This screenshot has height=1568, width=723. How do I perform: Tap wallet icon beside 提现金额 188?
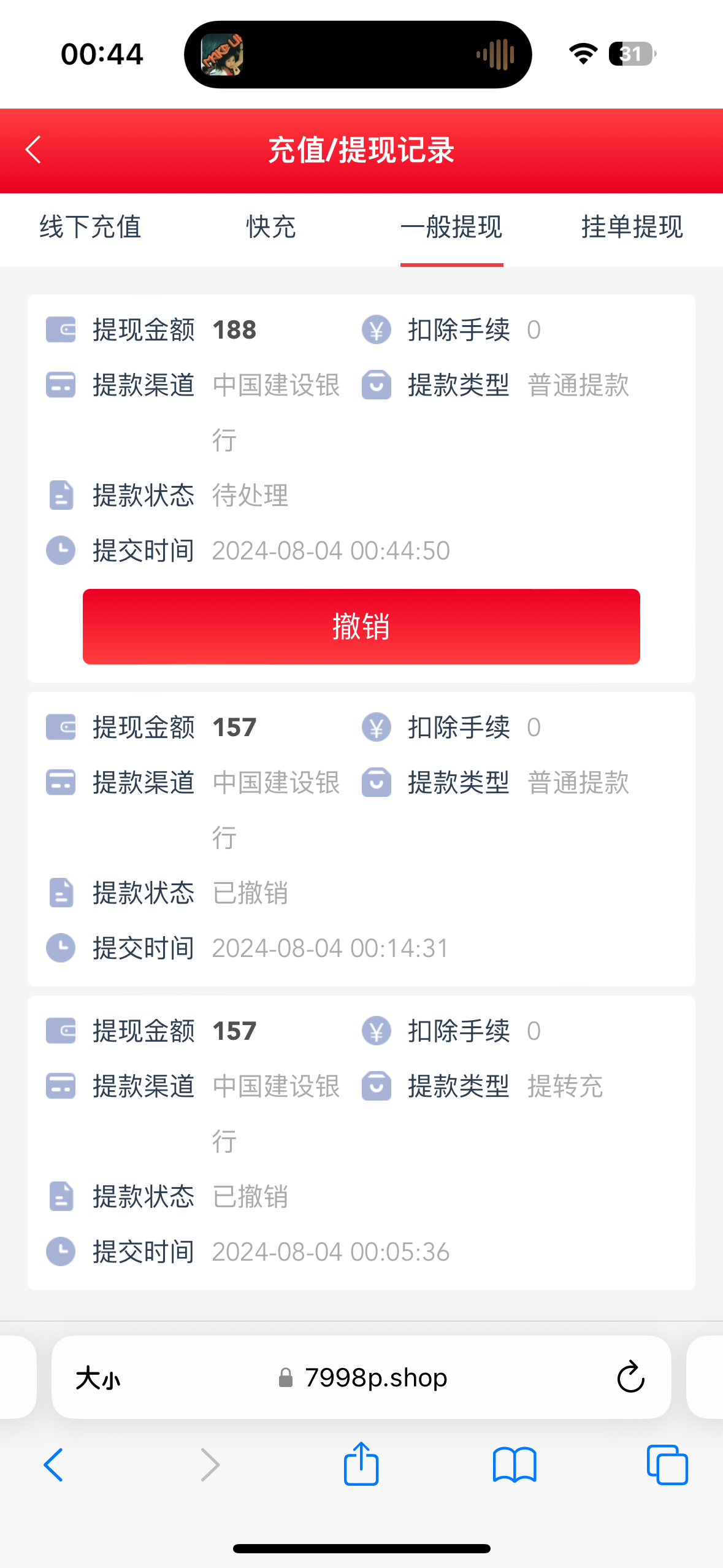click(61, 329)
